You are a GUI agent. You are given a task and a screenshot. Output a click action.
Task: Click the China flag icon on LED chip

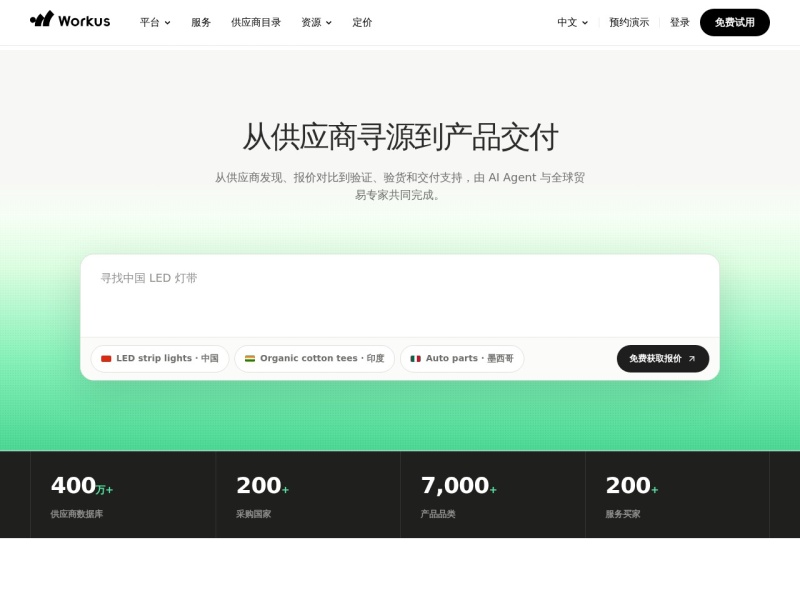coord(106,359)
